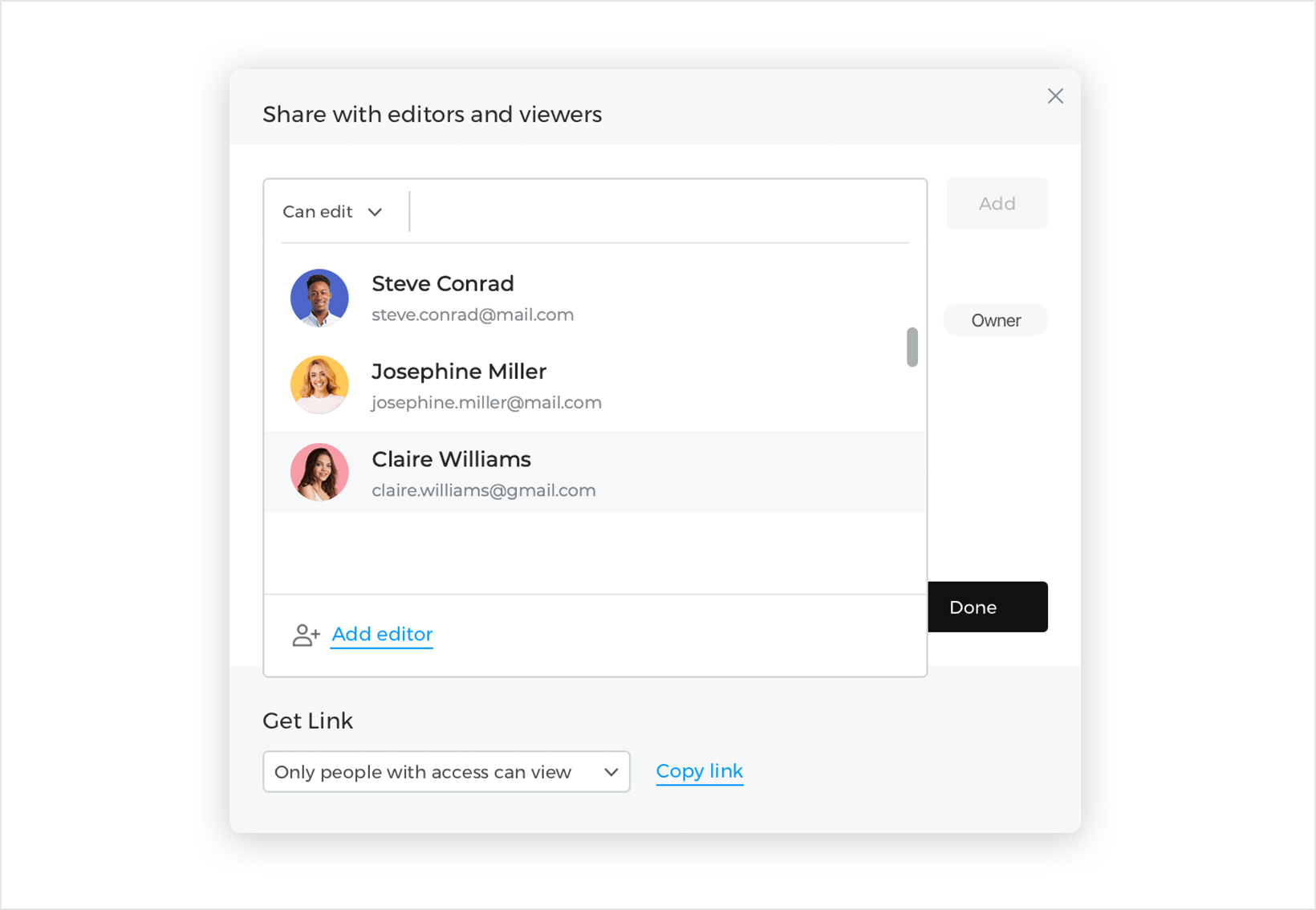Click the arrow of the link visibility dropdown
The image size is (1316, 910).
tap(611, 772)
